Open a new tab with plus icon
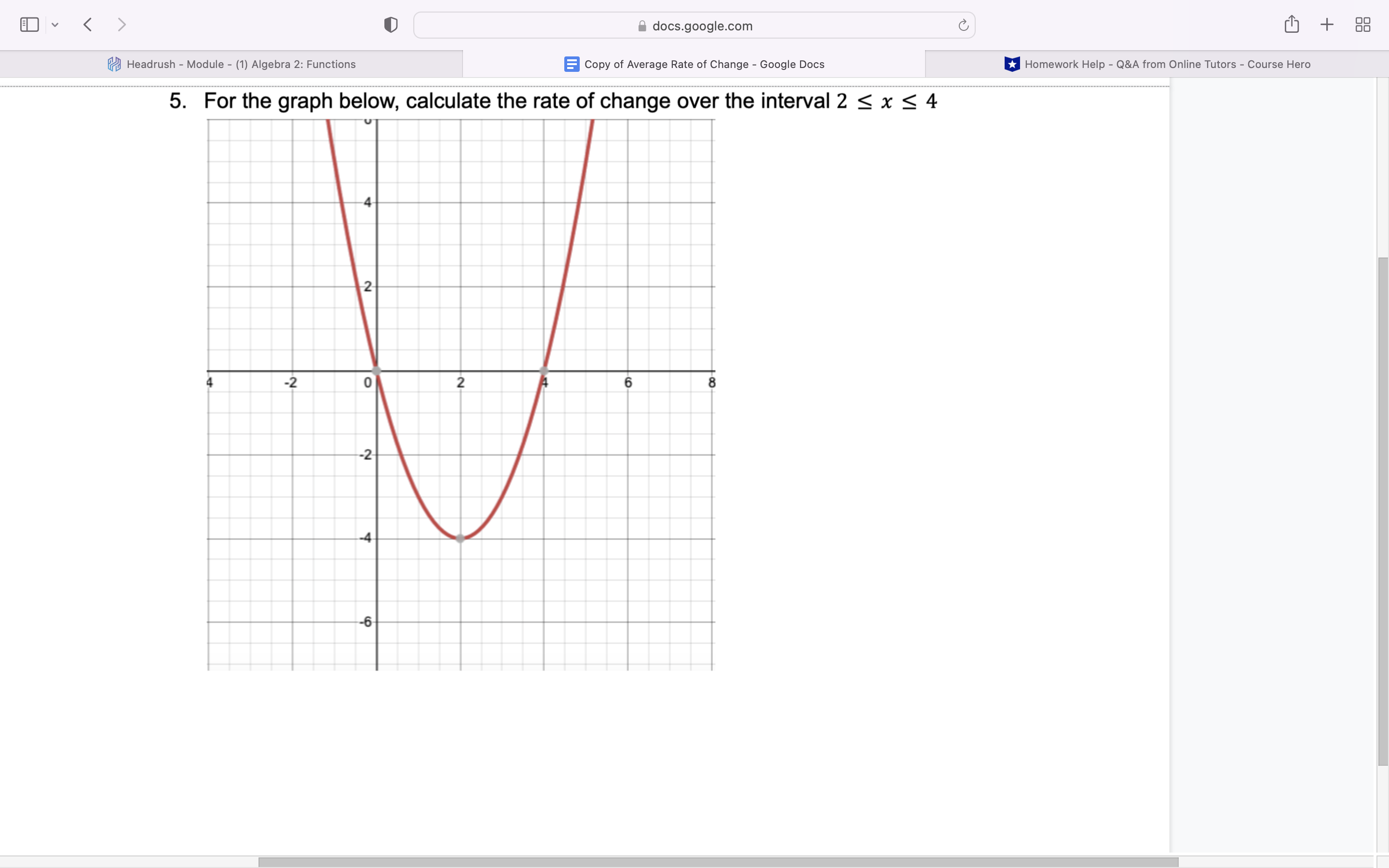The image size is (1389, 868). (x=1326, y=25)
